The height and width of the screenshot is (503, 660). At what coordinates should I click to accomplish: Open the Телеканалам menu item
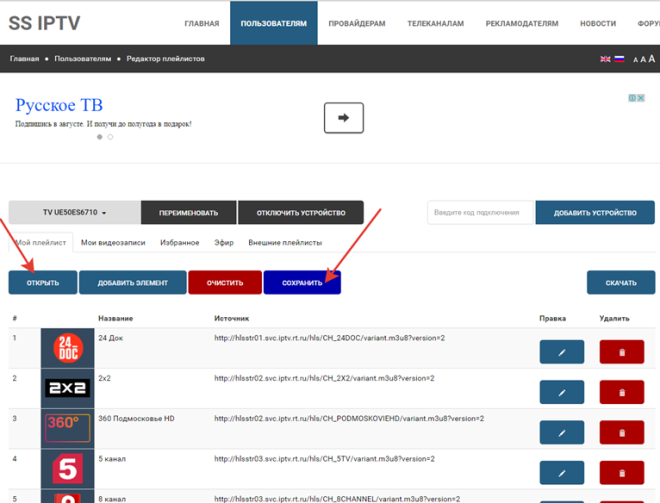[x=436, y=24]
